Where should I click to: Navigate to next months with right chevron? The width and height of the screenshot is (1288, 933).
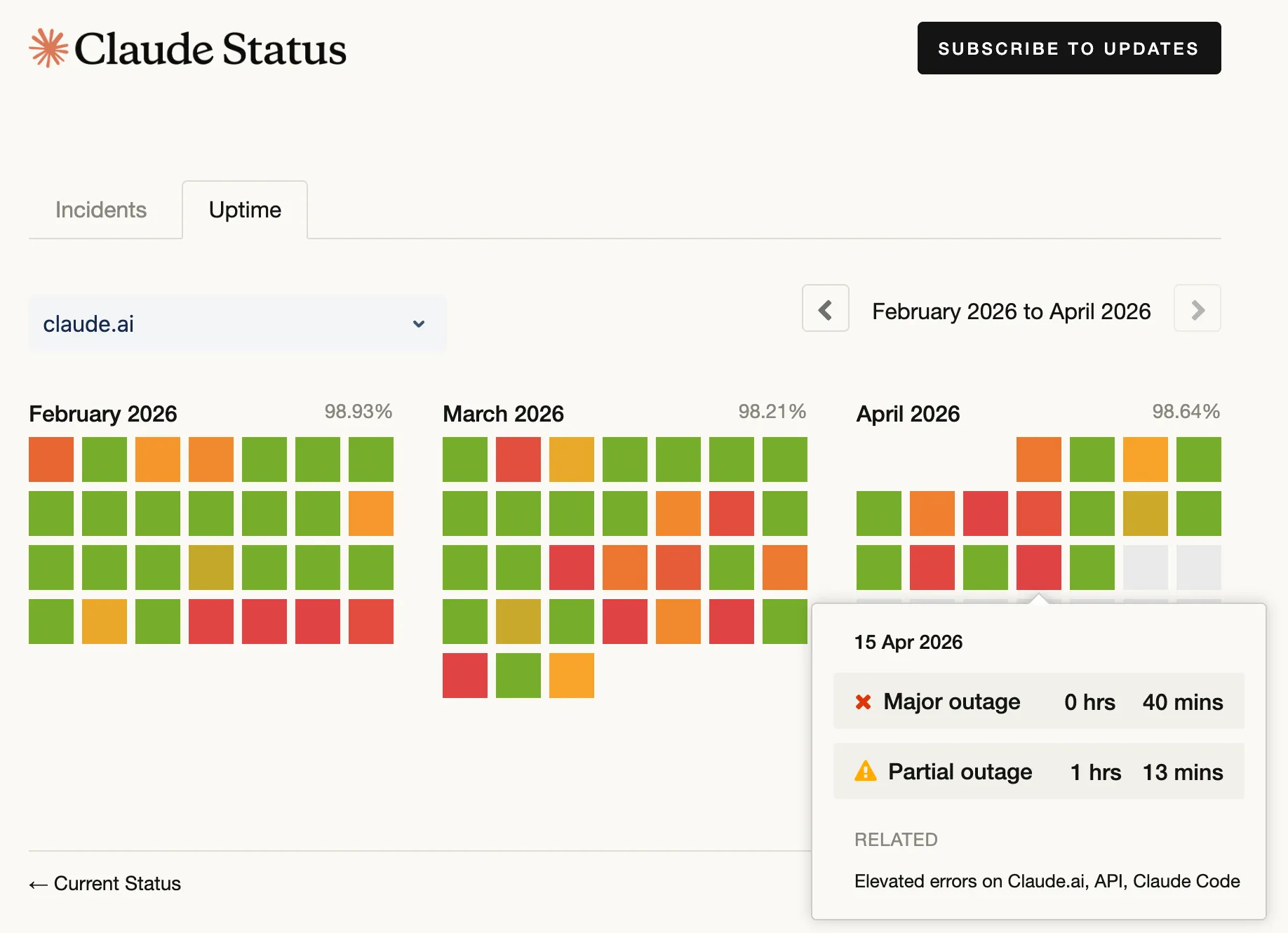[1198, 309]
